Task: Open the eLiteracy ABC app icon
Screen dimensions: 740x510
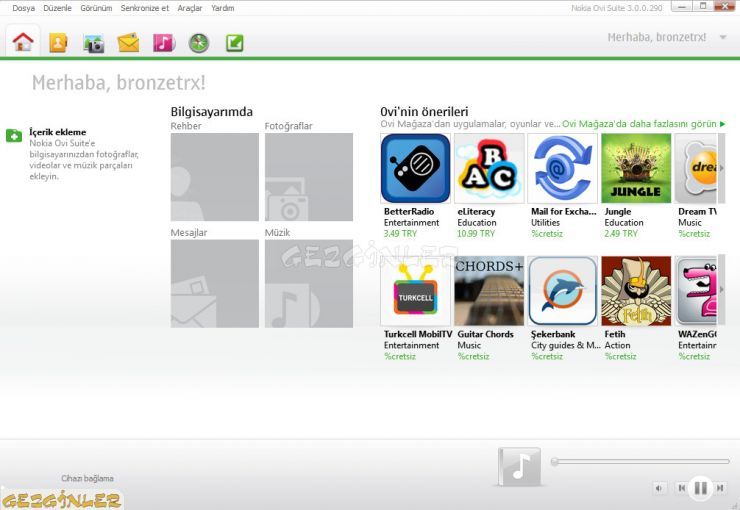Action: (x=489, y=168)
